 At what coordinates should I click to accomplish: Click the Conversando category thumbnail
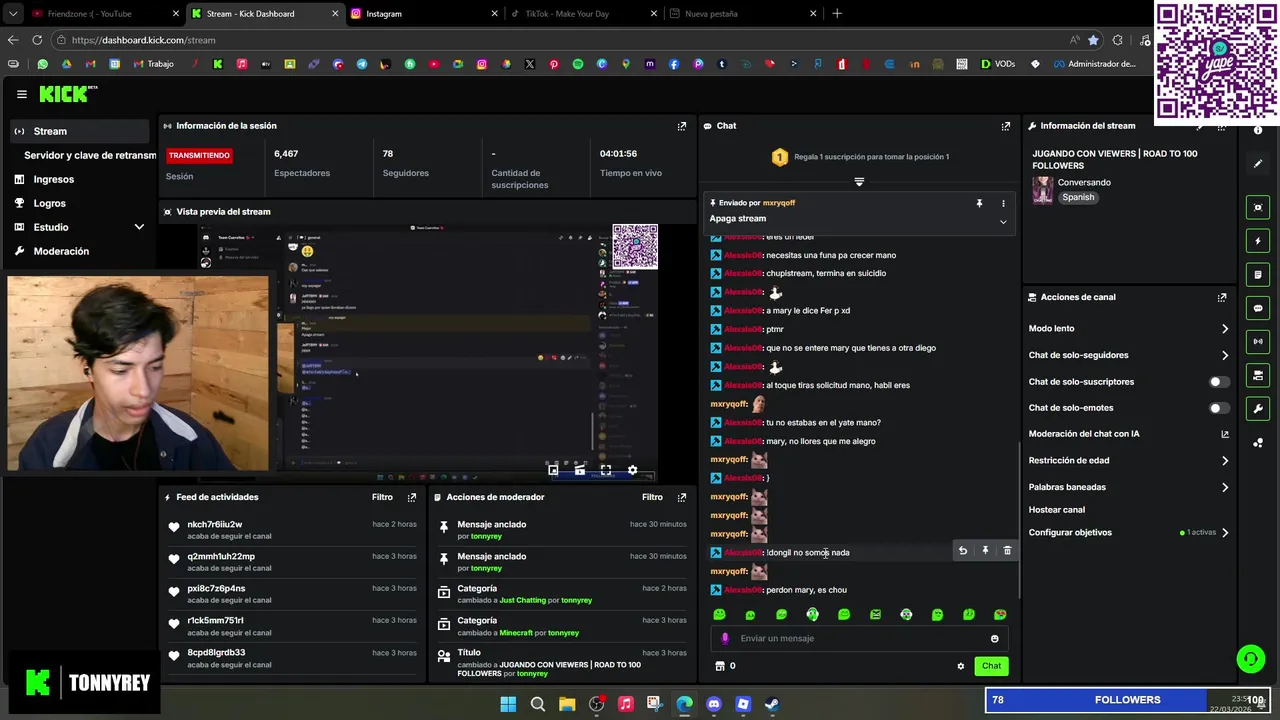point(1043,190)
